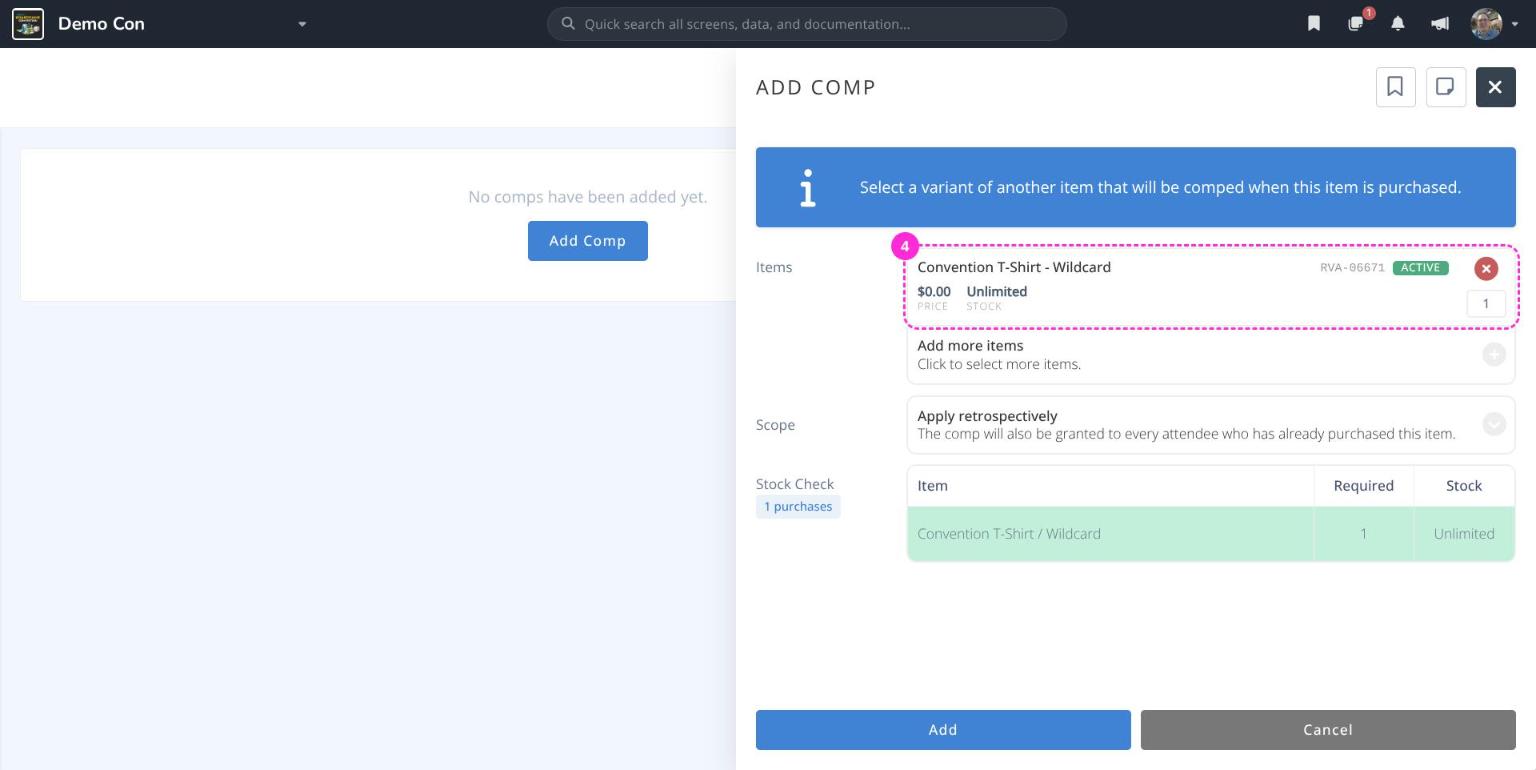Click the 1 purchases badge

pos(798,507)
